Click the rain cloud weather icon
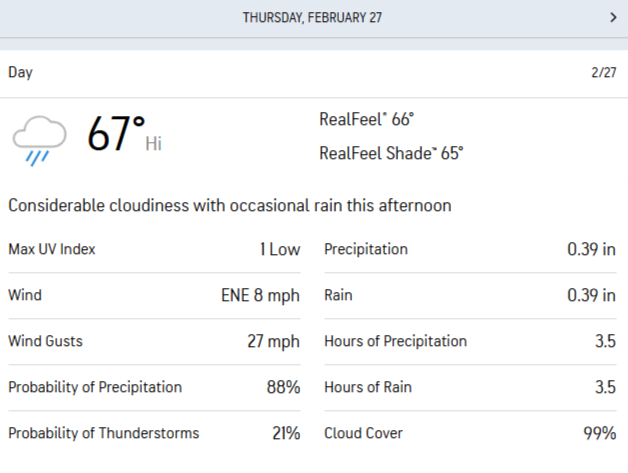Viewport: 628px width, 473px height. coord(39,139)
